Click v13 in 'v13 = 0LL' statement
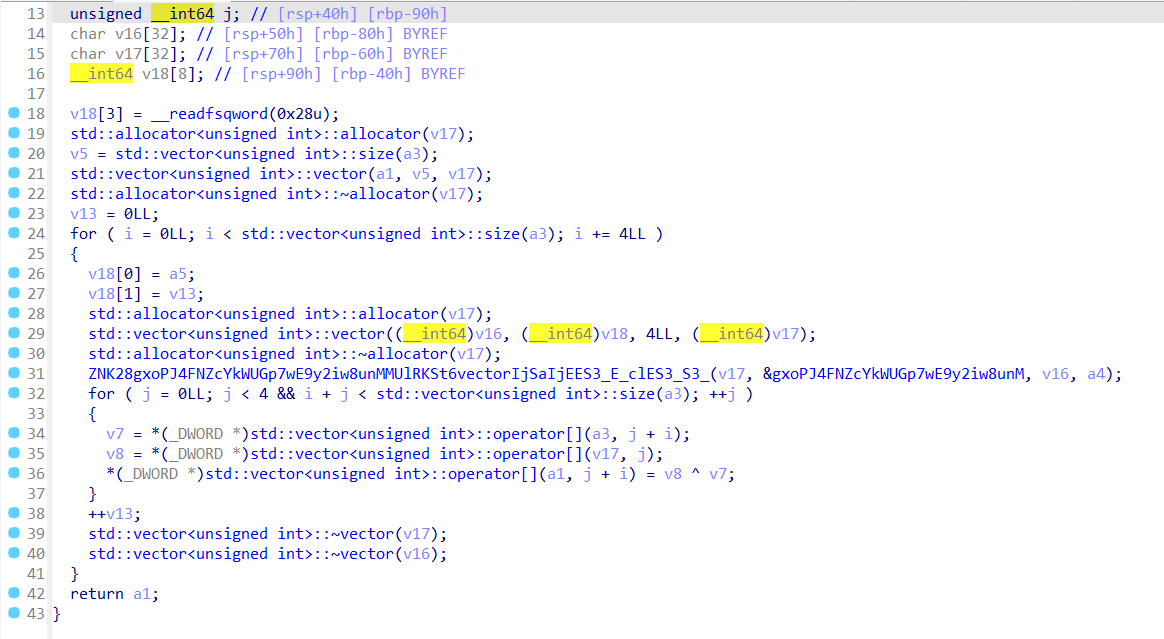This screenshot has width=1164, height=639. [84, 214]
